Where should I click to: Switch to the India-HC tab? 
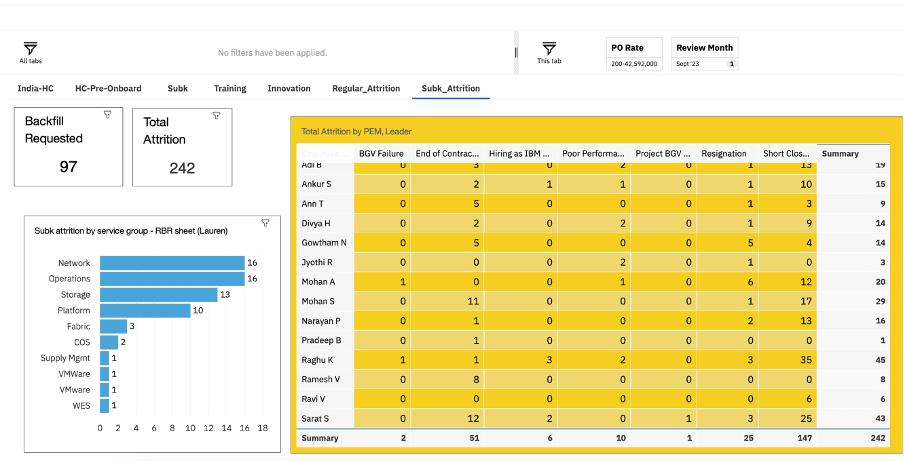click(x=36, y=88)
